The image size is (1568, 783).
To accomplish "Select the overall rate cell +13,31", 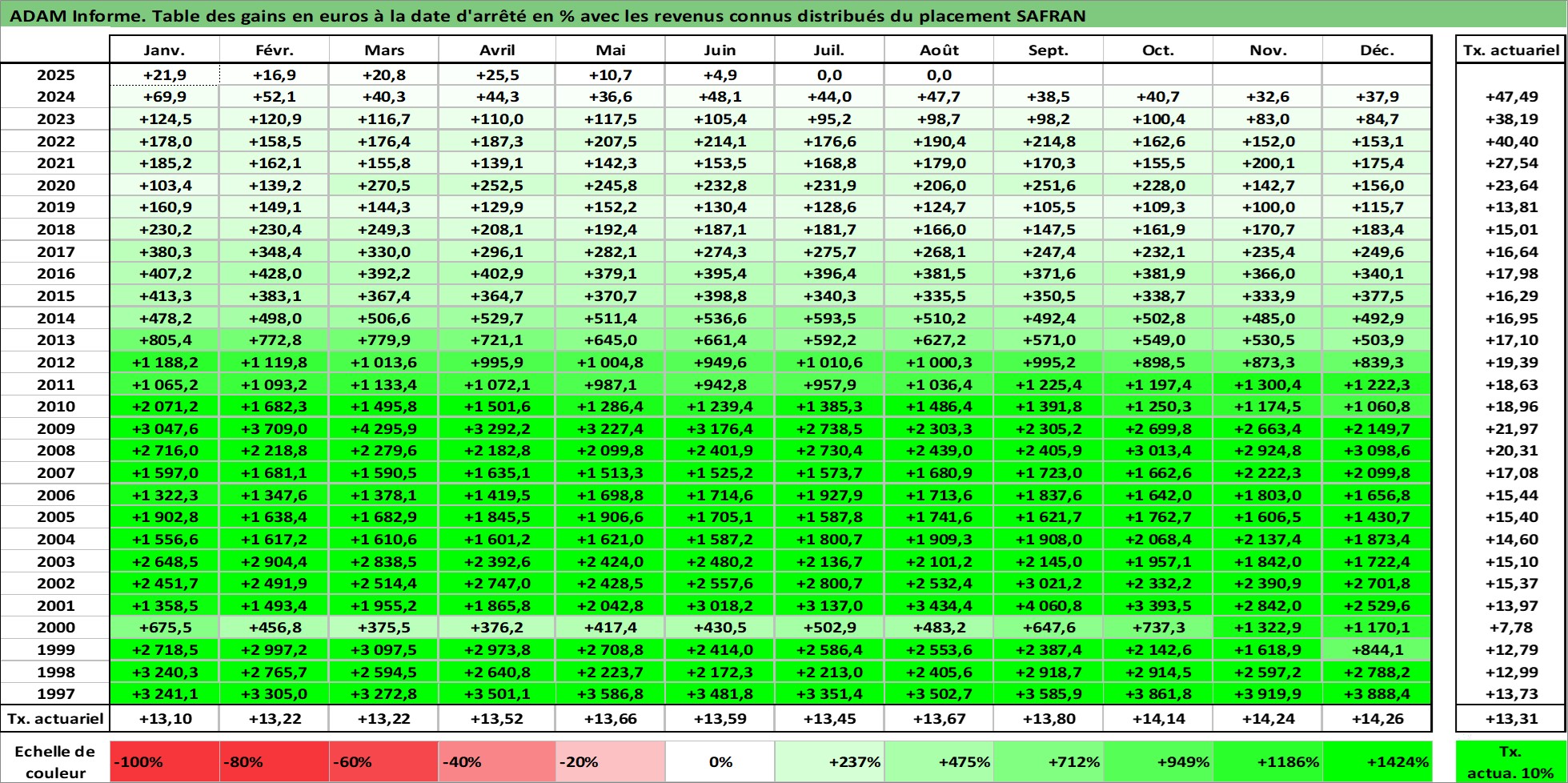I will click(x=1511, y=719).
